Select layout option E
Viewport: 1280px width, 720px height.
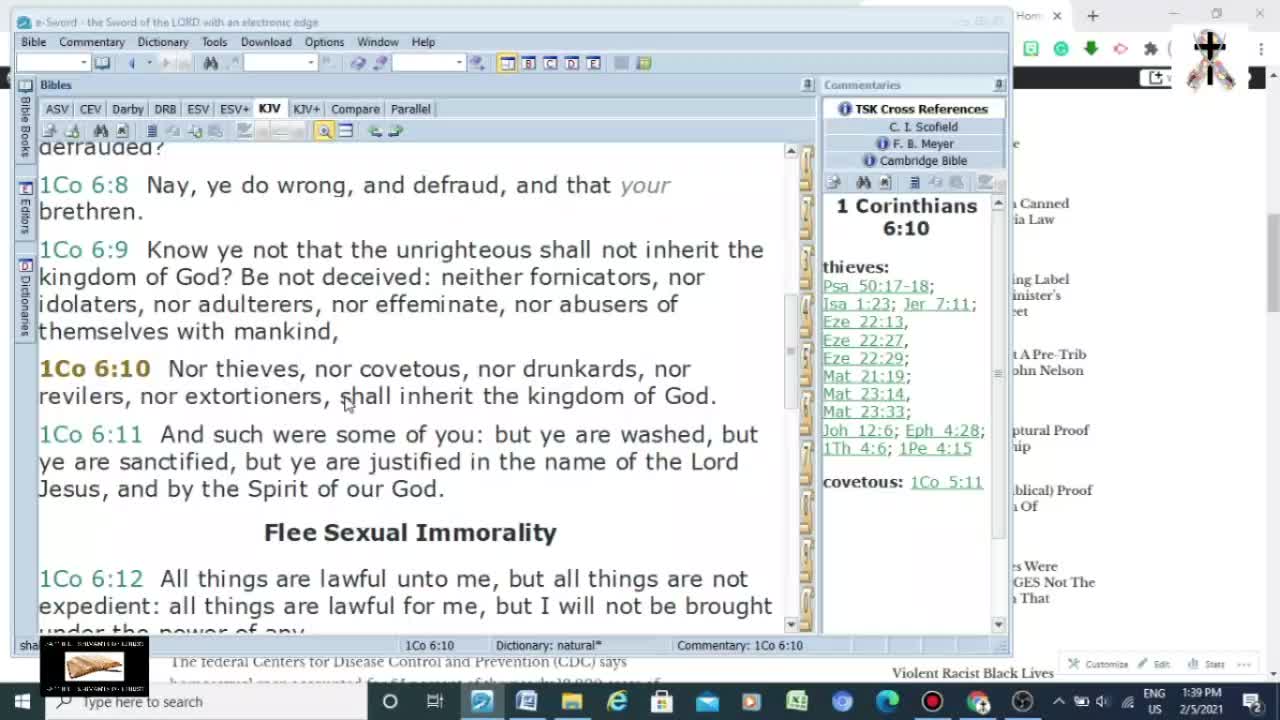pos(593,63)
